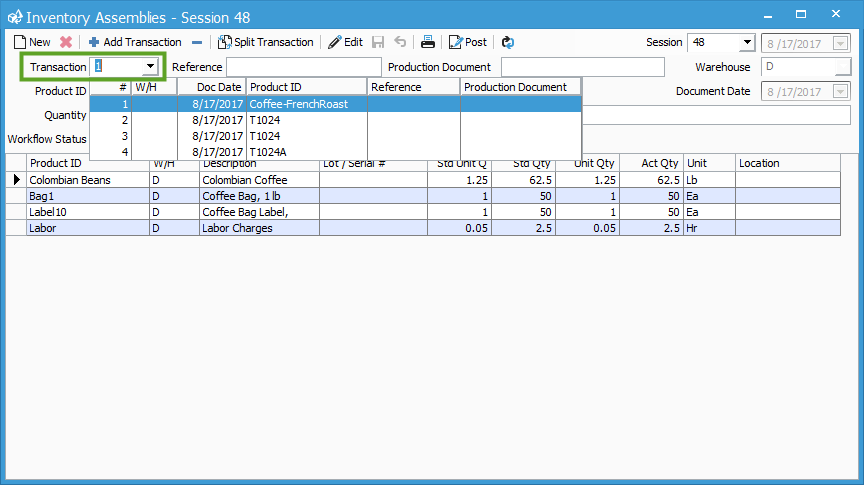Close the Inventory Assemblies window

coord(835,14)
